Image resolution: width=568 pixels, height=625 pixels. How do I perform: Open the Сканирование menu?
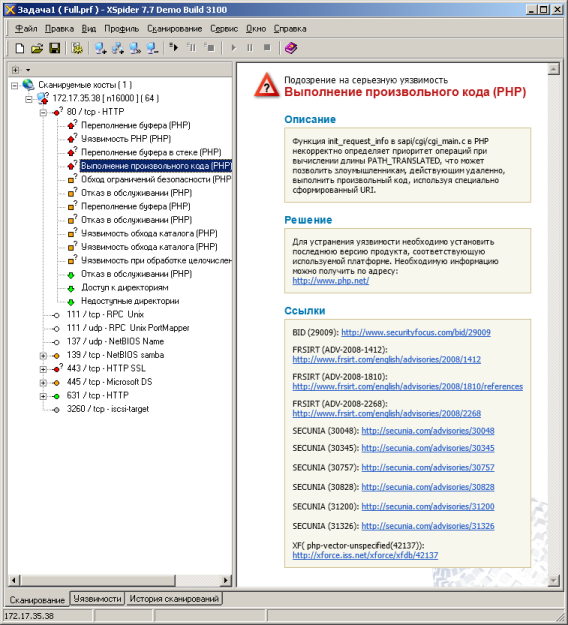pos(175,29)
